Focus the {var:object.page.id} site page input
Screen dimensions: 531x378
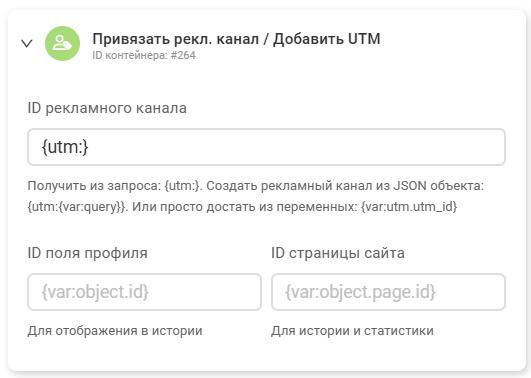point(388,292)
